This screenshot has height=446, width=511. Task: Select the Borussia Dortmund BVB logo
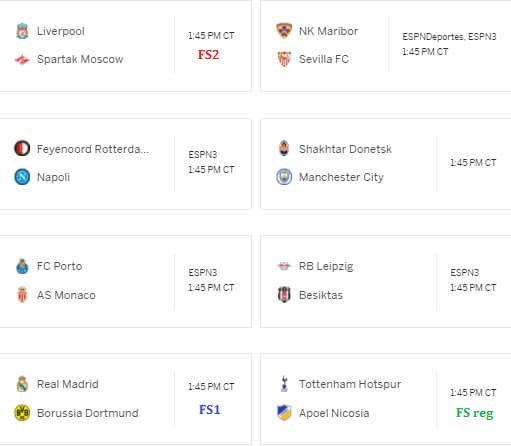click(22, 413)
